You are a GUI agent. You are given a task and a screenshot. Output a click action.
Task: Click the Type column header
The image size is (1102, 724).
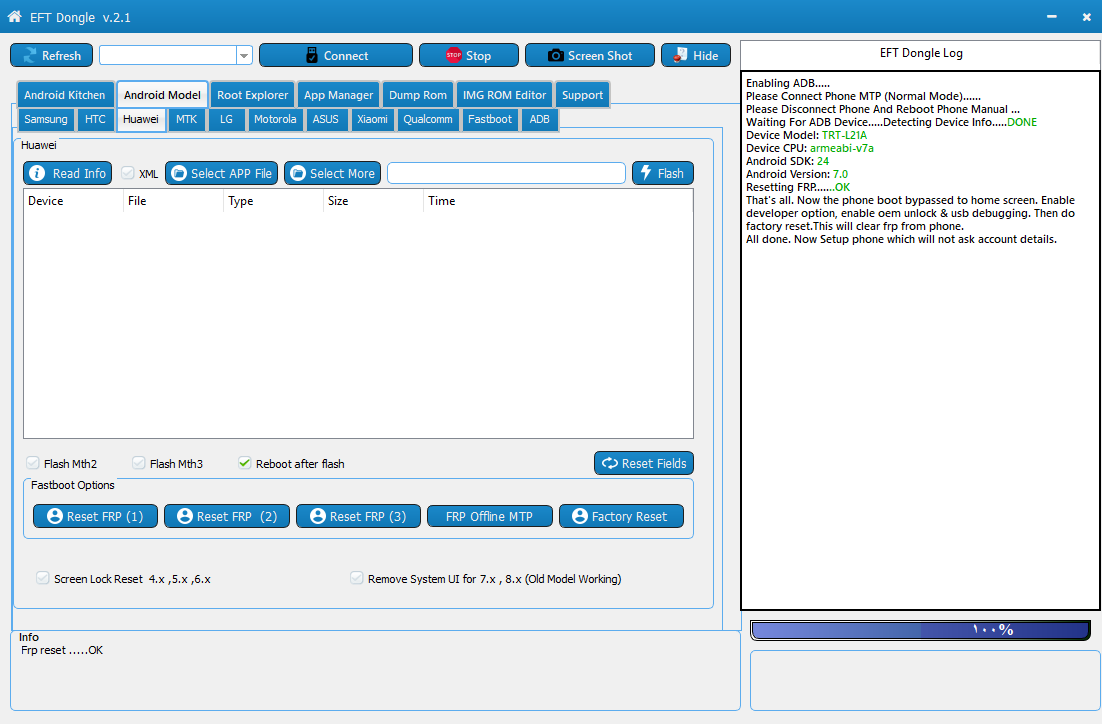(x=273, y=201)
